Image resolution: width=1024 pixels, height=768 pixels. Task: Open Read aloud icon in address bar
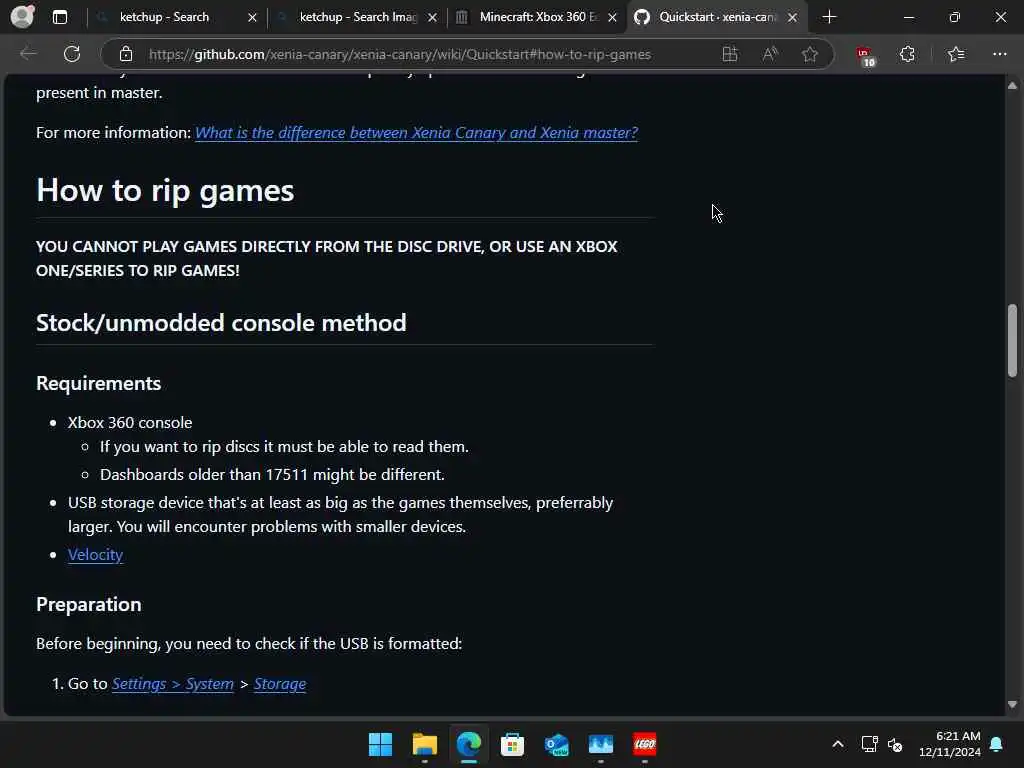(x=770, y=54)
